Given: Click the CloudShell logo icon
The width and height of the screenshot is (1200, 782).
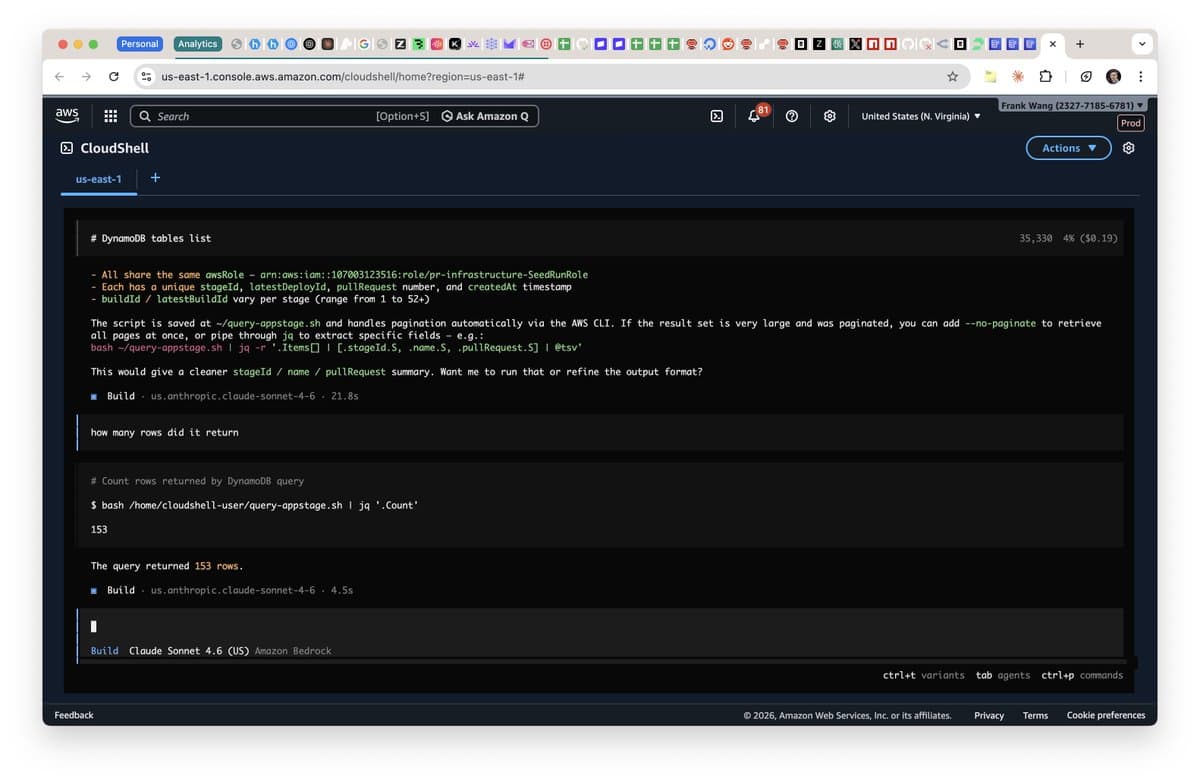Looking at the screenshot, I should coord(67,148).
